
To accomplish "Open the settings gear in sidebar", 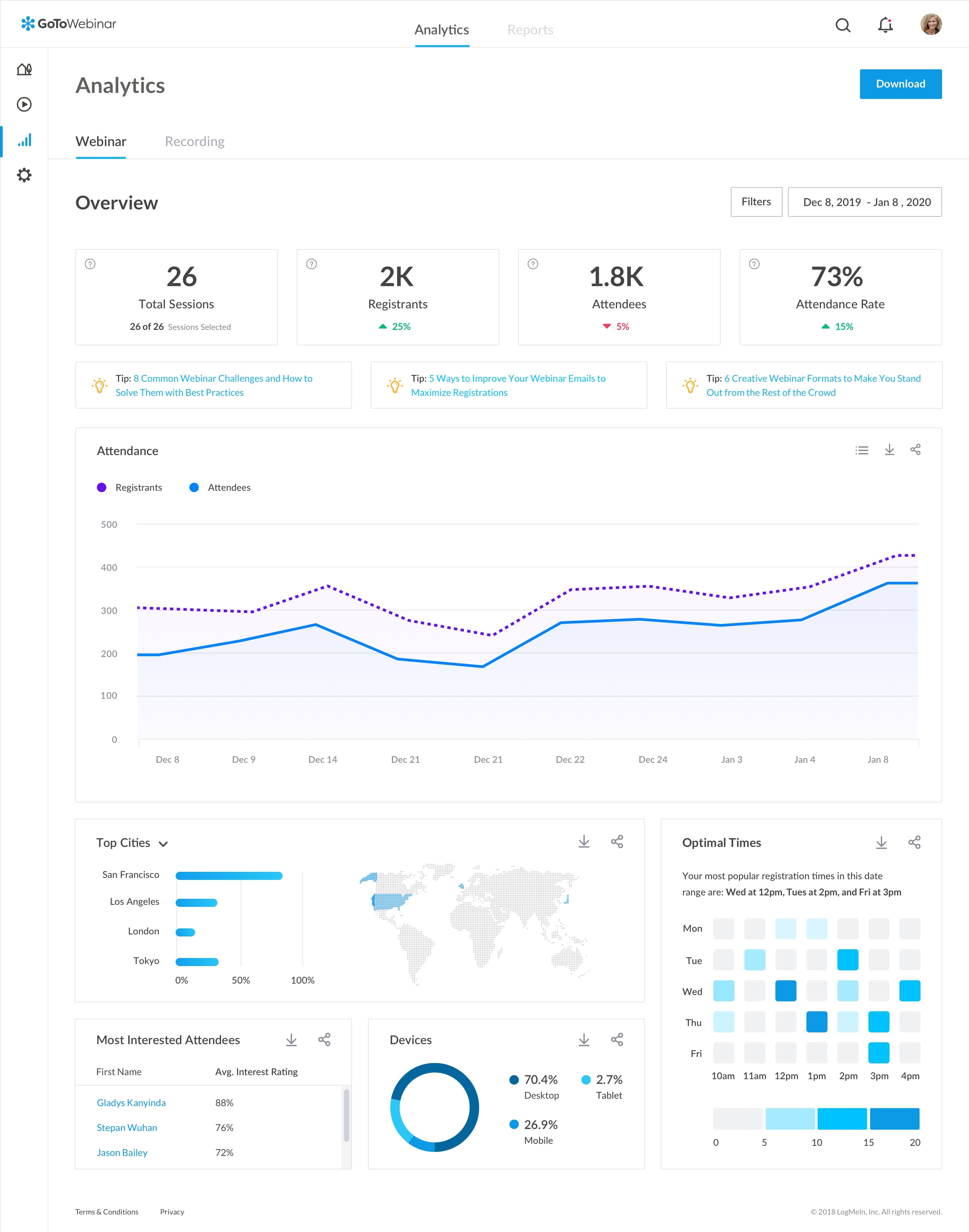I will (x=25, y=175).
